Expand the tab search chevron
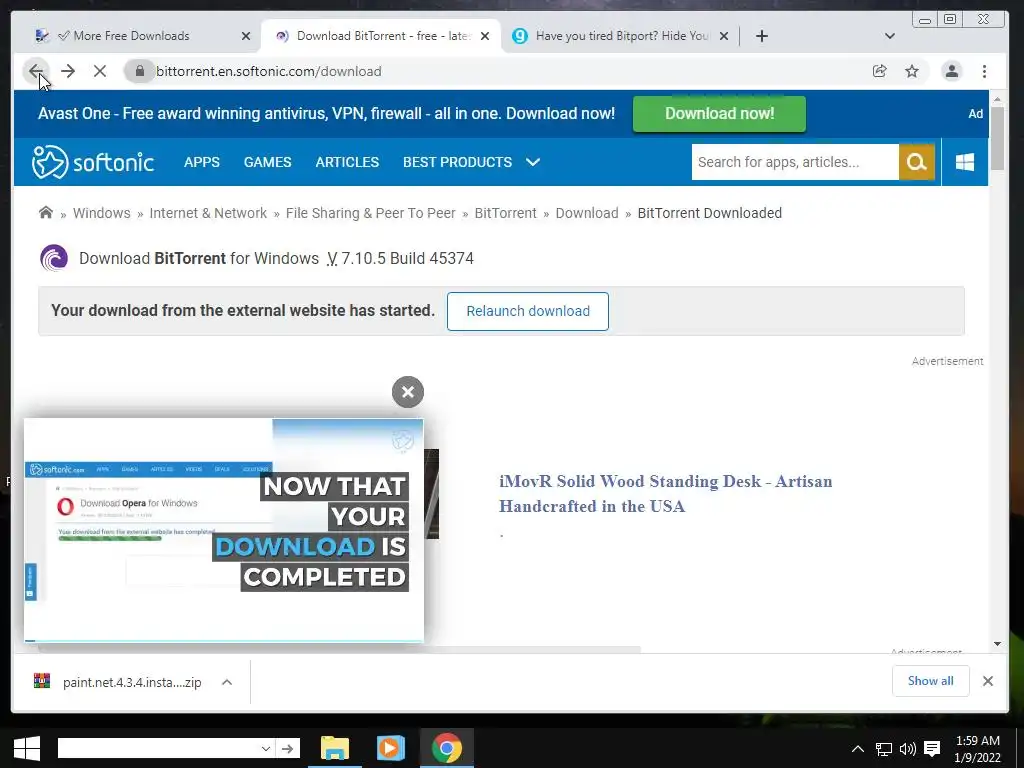This screenshot has height=768, width=1024. [x=889, y=36]
